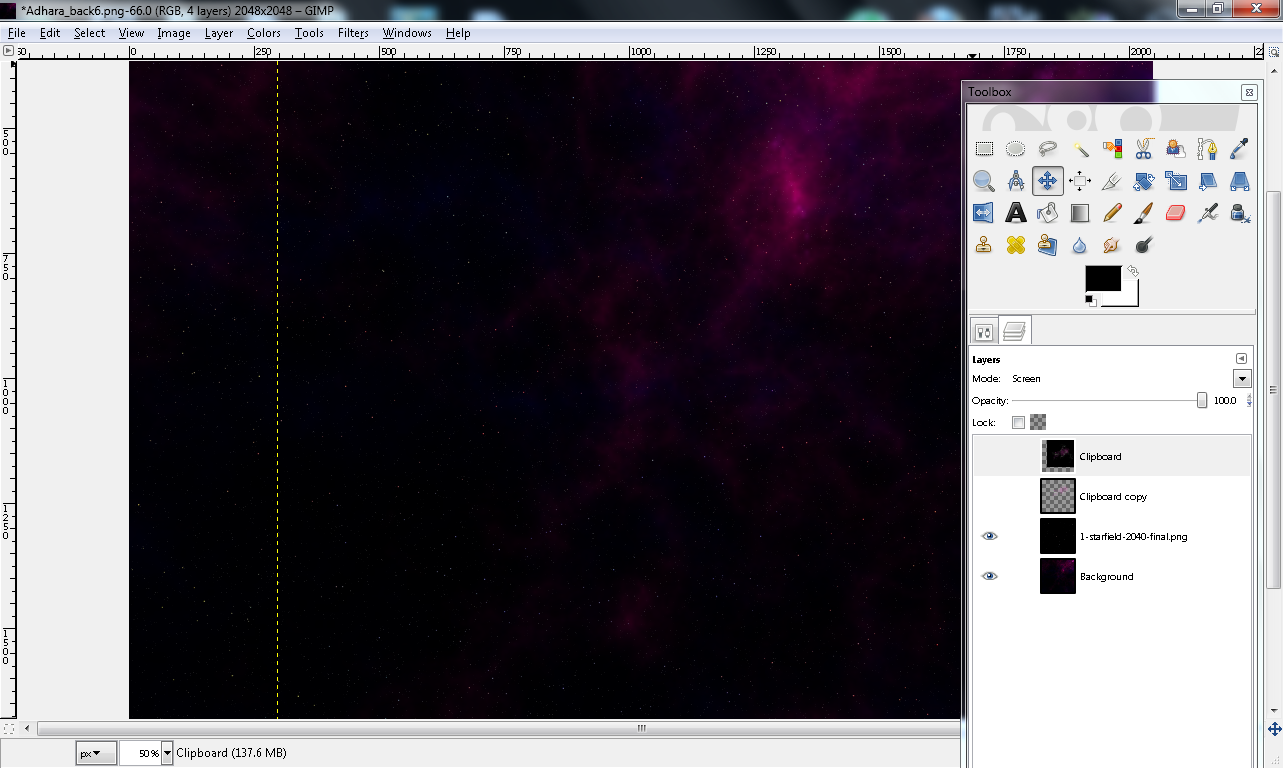1283x768 pixels.
Task: Swap foreground and background colors
Action: (1132, 271)
